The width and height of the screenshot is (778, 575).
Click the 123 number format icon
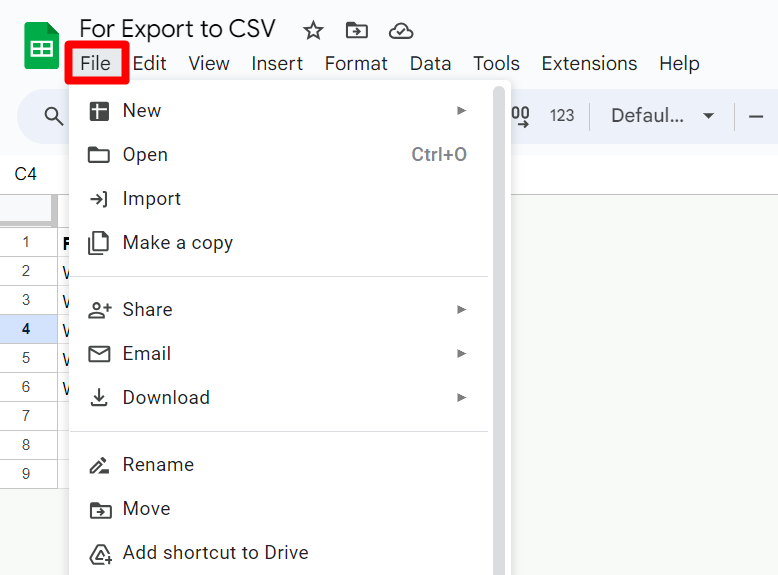tap(562, 116)
